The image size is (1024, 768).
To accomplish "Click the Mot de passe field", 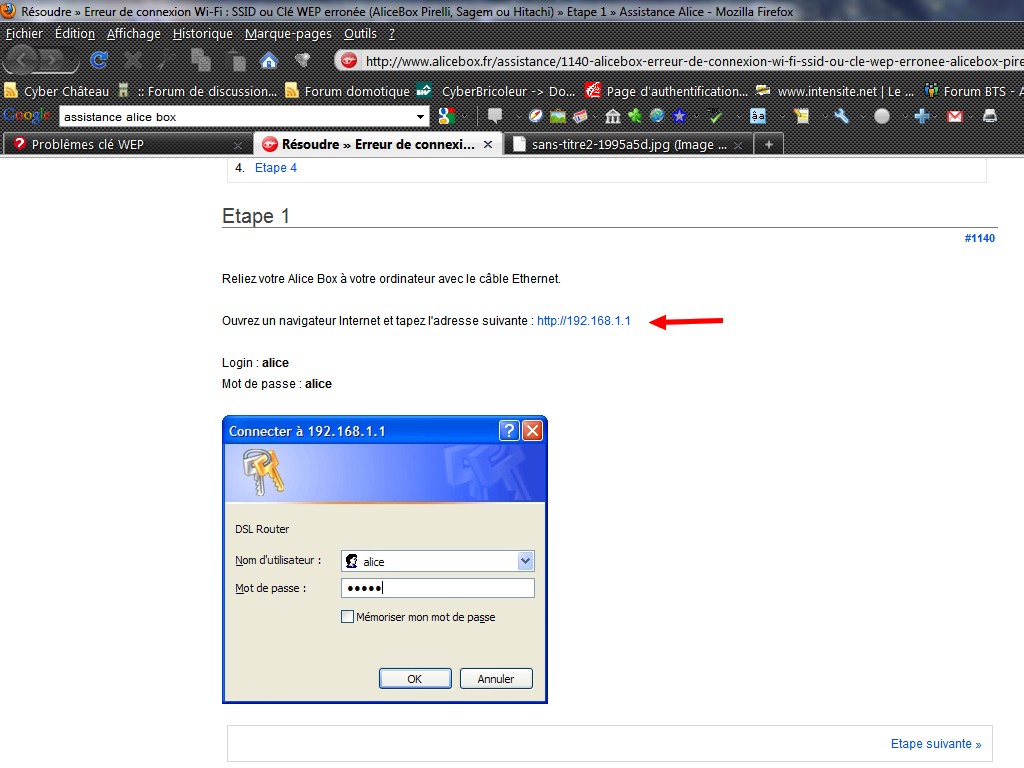I will (437, 588).
